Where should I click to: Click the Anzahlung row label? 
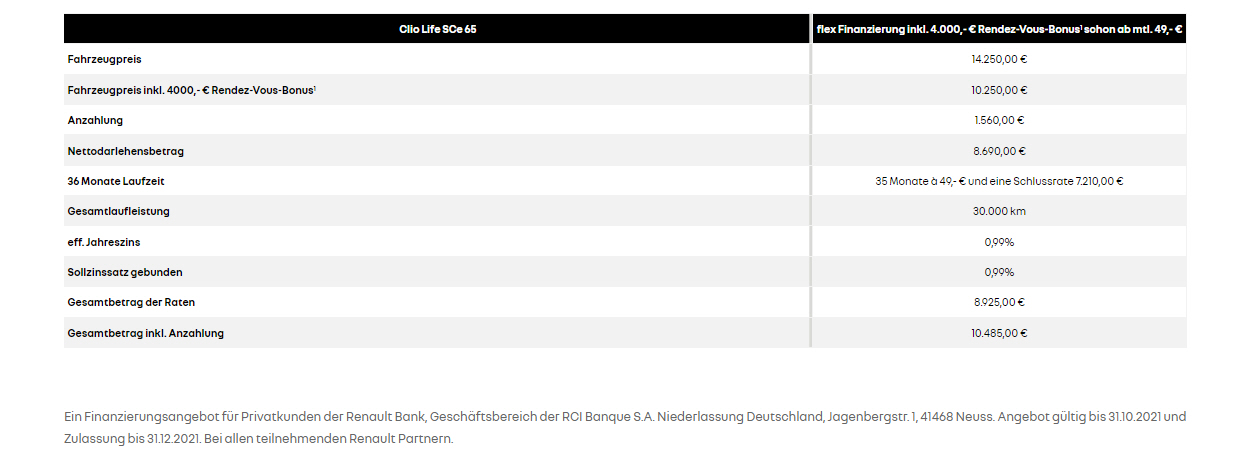(x=95, y=120)
